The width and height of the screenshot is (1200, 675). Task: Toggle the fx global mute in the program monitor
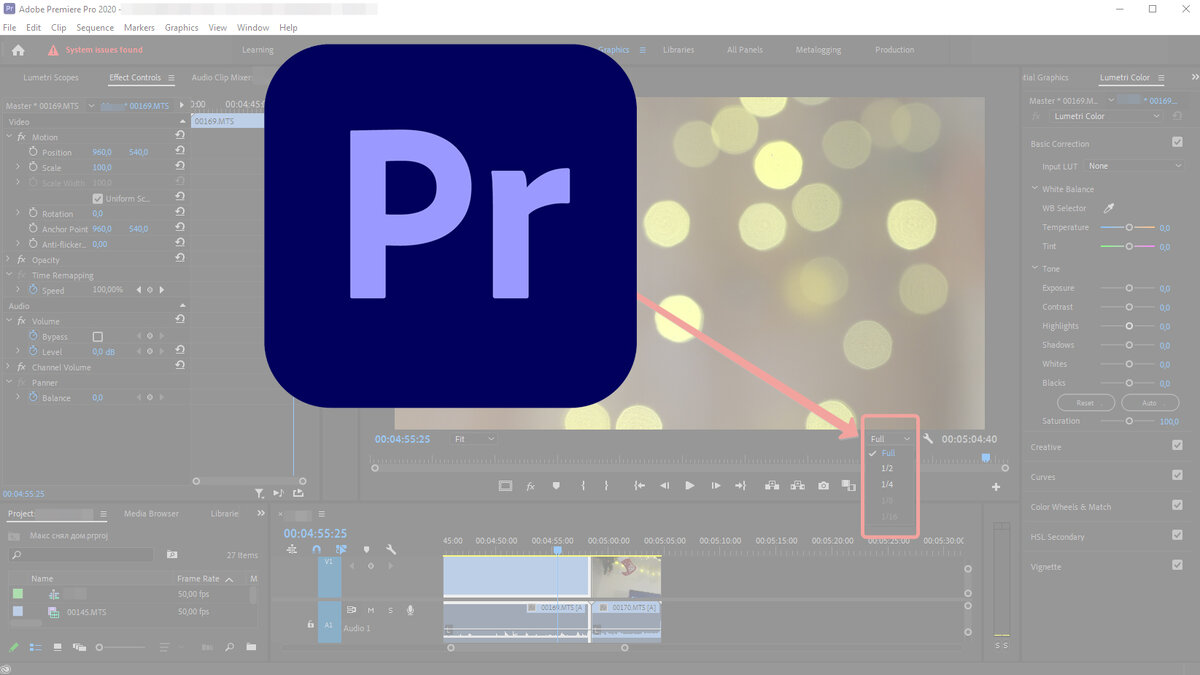[x=531, y=486]
